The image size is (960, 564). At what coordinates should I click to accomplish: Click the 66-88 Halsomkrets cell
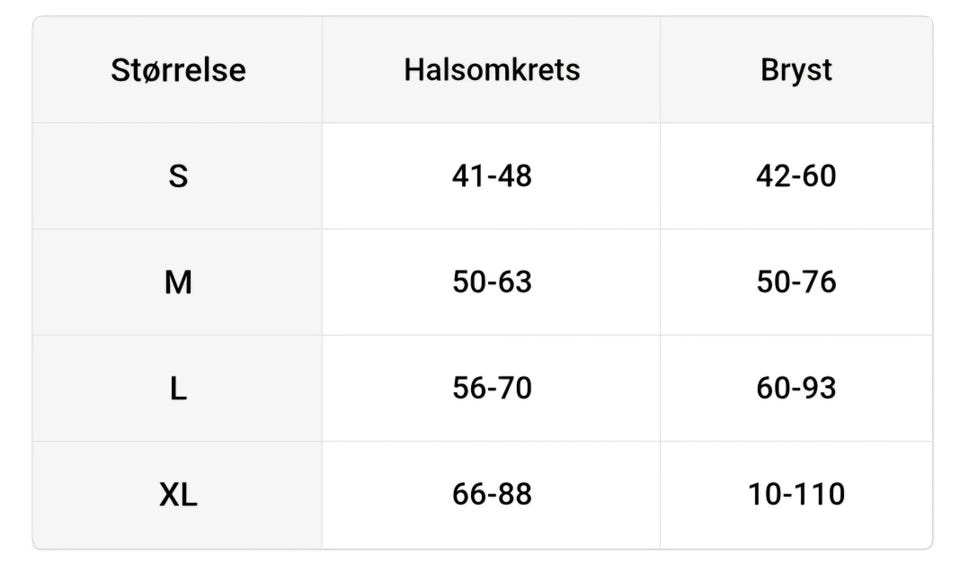[491, 494]
